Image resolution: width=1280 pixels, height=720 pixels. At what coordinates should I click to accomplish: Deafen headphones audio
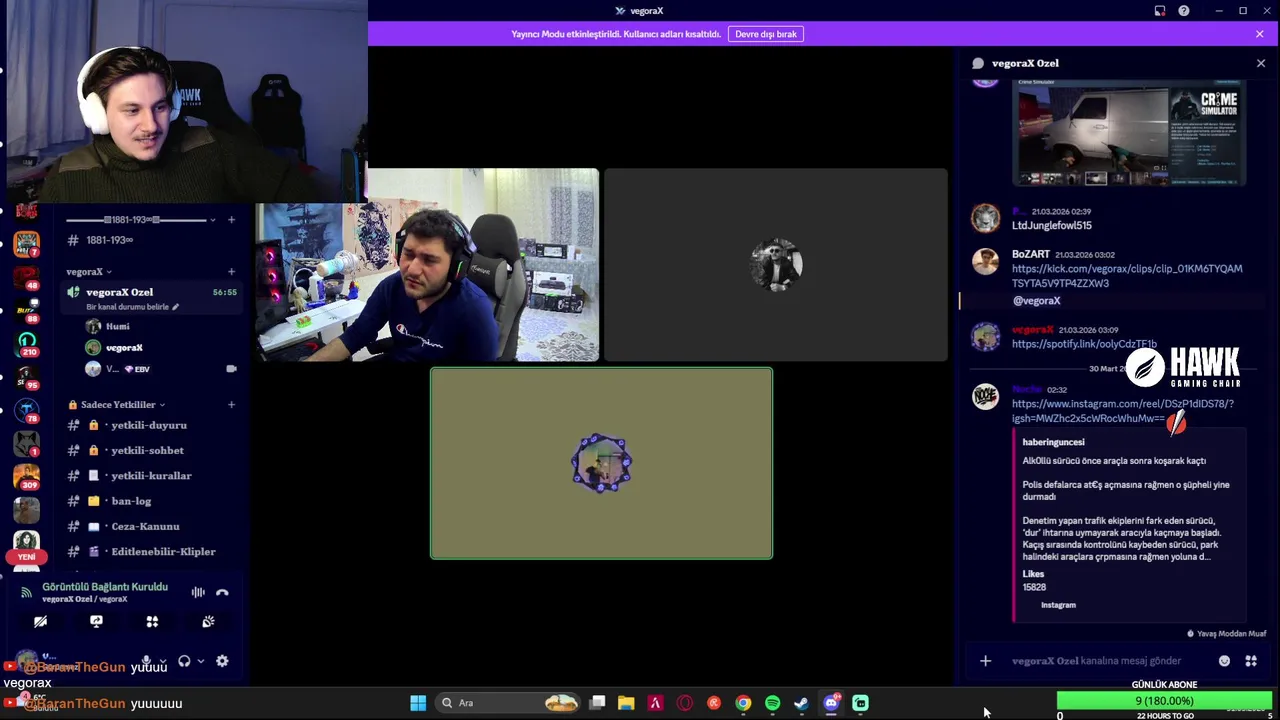pos(184,661)
